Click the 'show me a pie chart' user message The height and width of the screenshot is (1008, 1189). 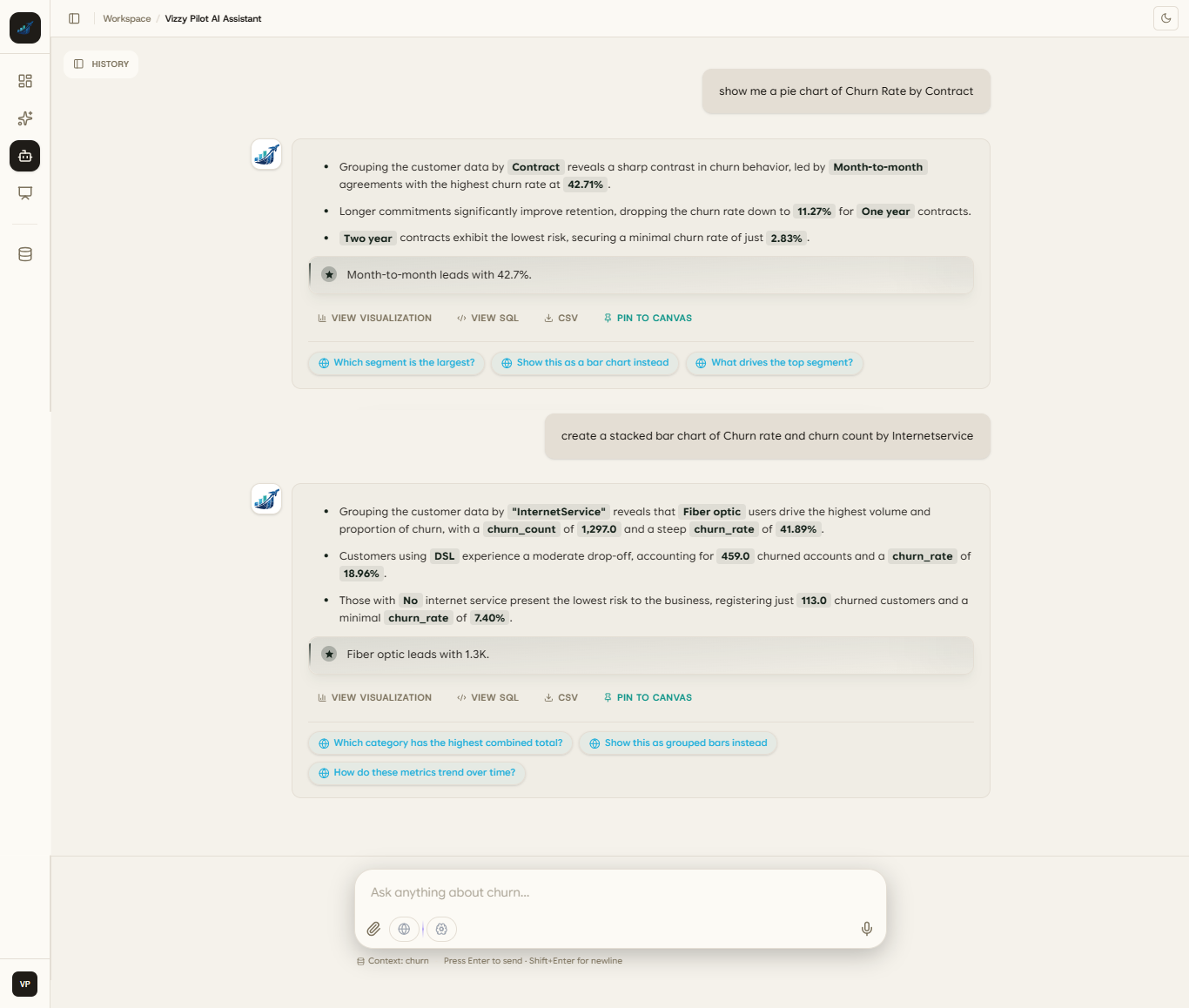pos(846,91)
